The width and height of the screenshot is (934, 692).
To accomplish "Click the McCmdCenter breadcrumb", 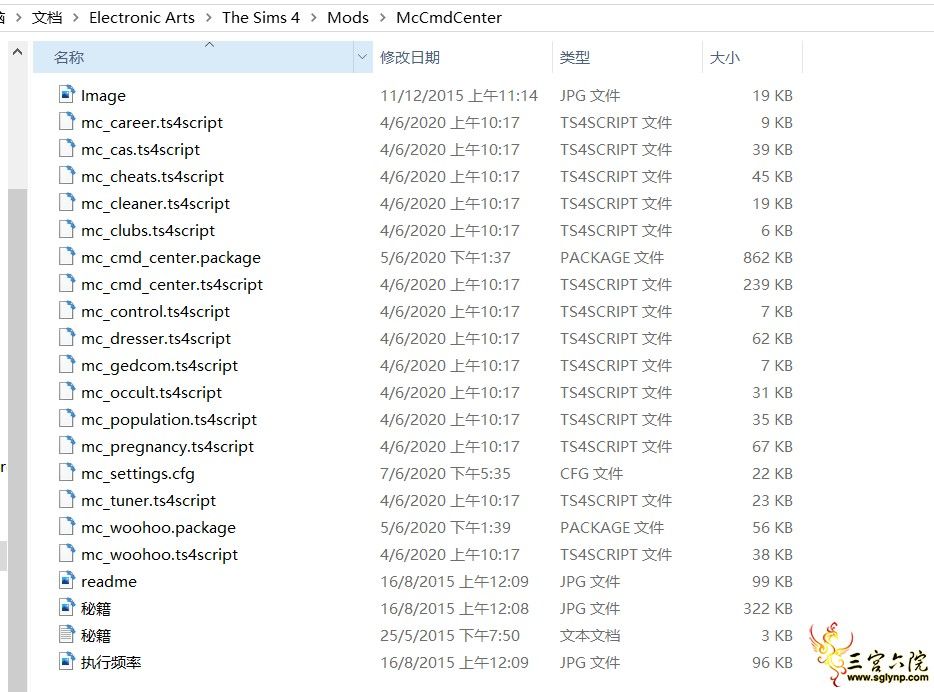I will [x=449, y=18].
